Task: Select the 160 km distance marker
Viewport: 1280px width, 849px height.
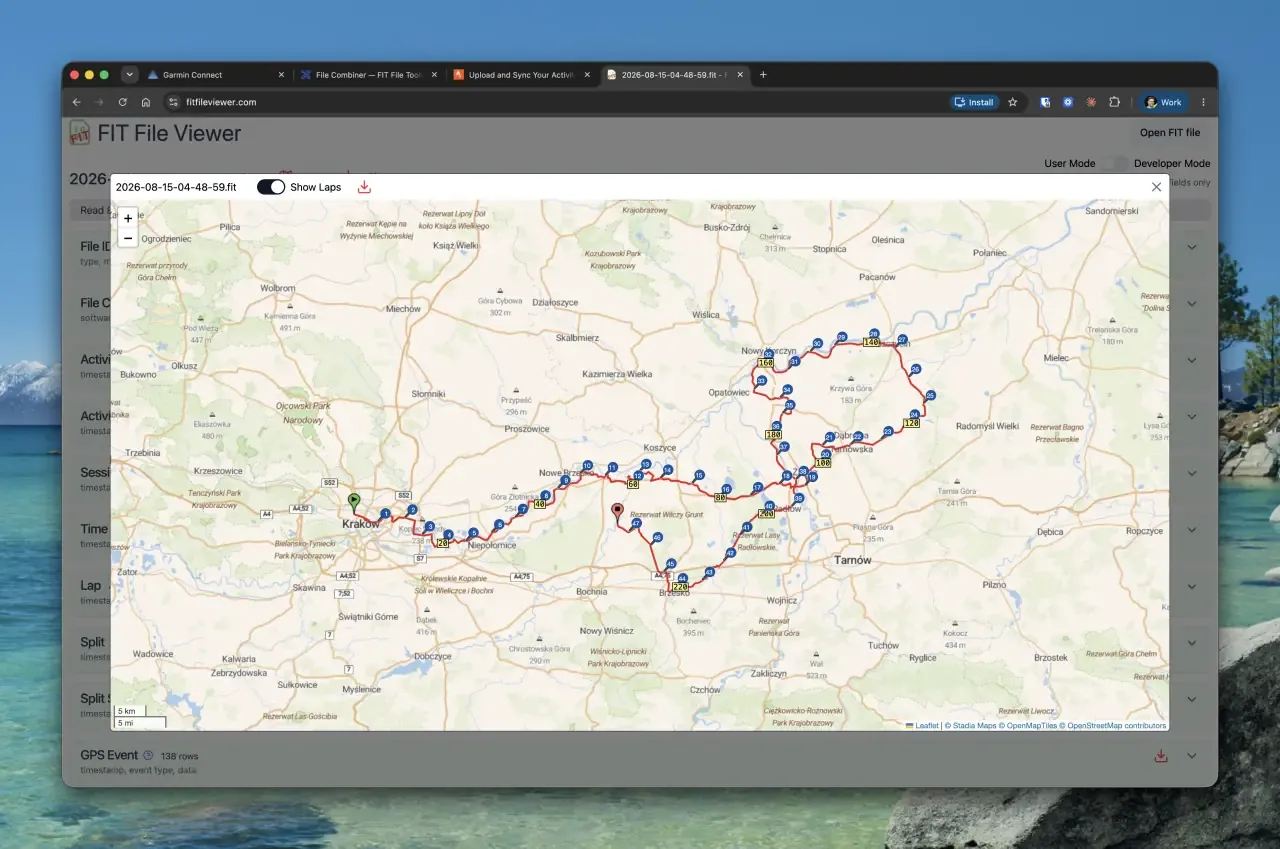Action: click(766, 362)
